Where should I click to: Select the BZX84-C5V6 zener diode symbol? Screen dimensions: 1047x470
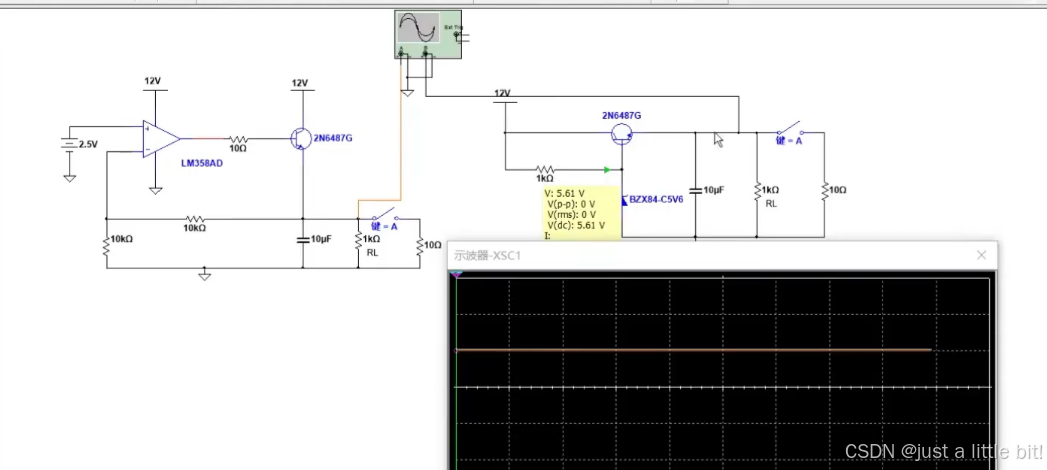click(x=624, y=200)
